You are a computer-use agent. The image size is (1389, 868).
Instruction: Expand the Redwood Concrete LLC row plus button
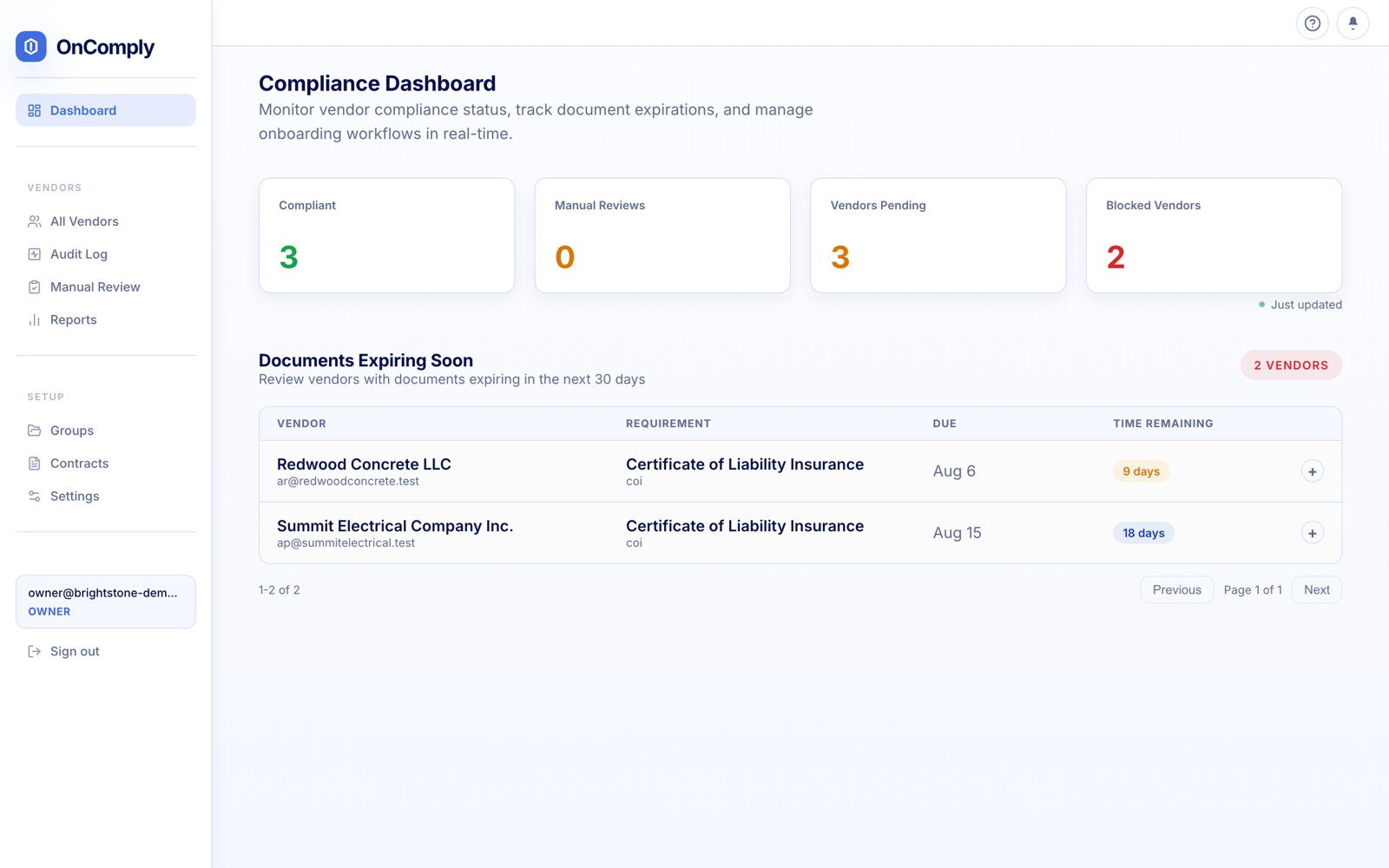[1312, 471]
